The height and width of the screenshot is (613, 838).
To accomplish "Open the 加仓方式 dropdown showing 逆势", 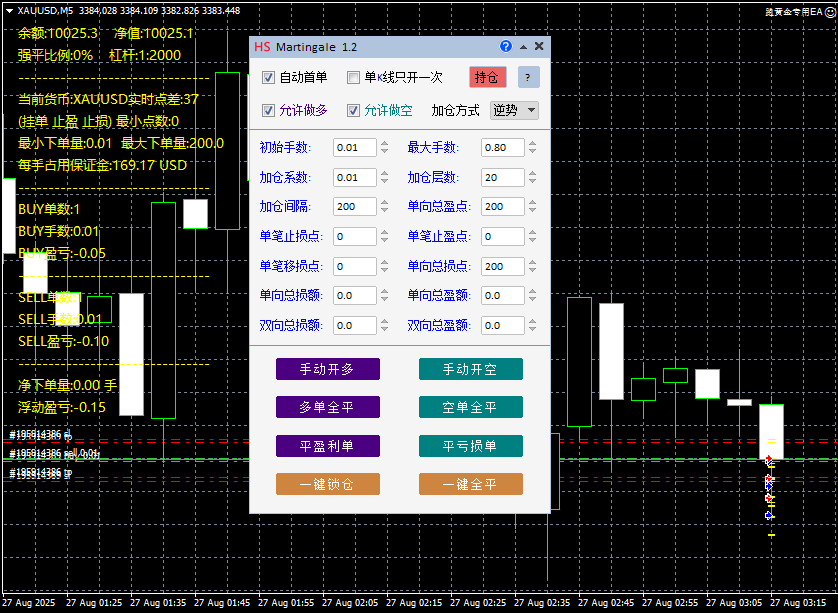I will 514,111.
